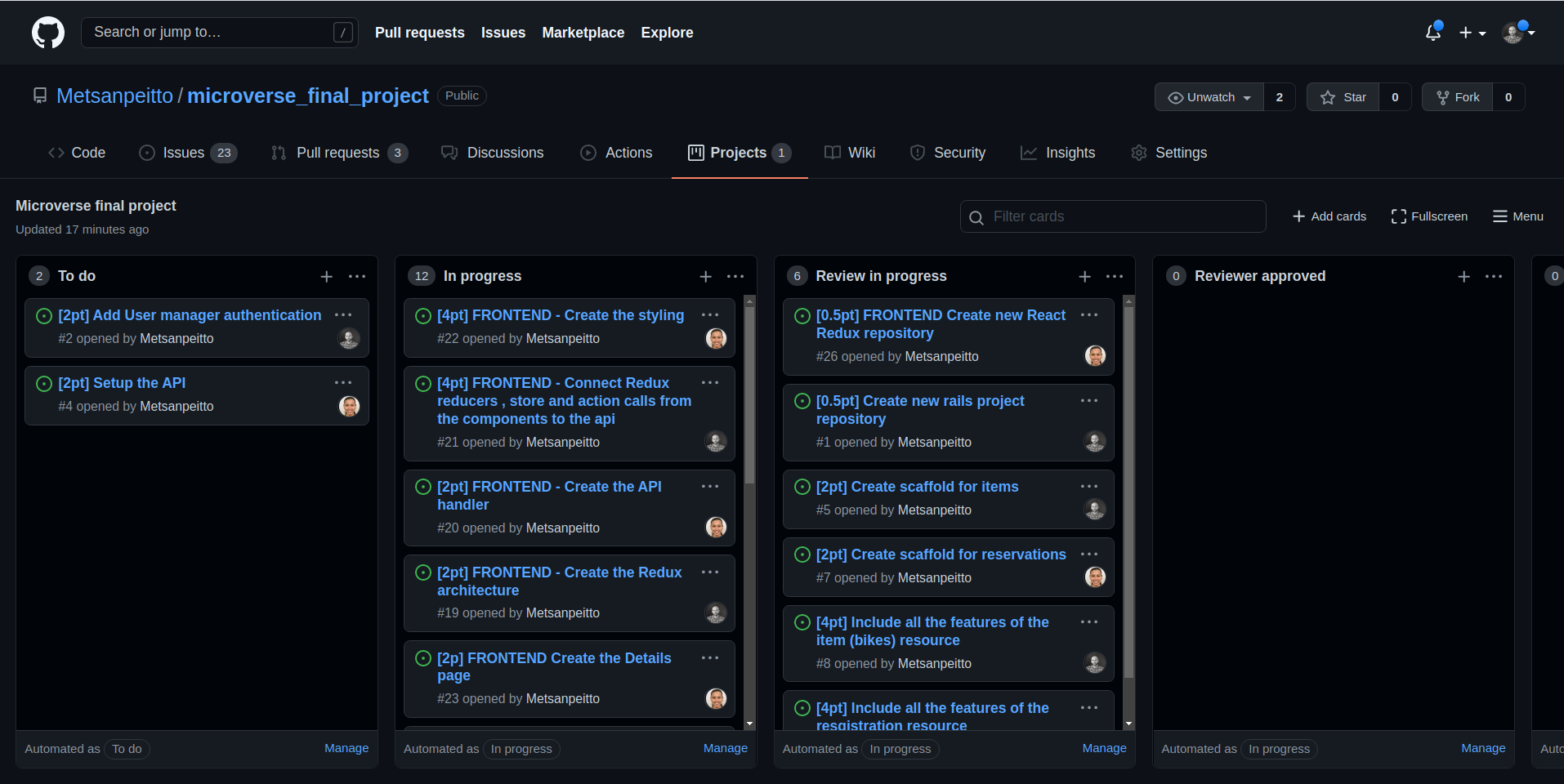Open the GitHub home logo
Screen dimensions: 1564x784
(48, 33)
